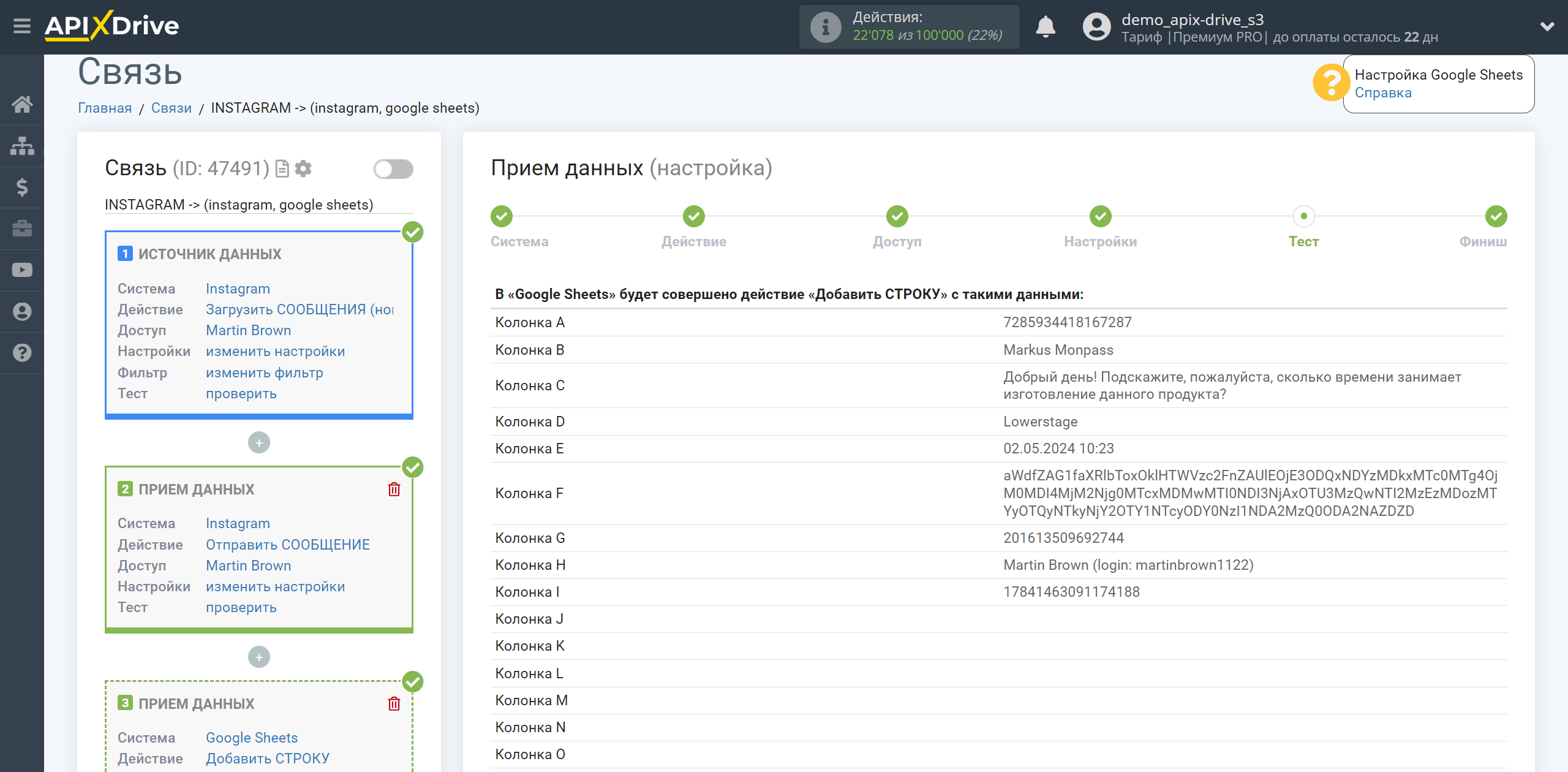The image size is (1568, 772).
Task: Click value 17841463091174188
Action: (x=1071, y=592)
